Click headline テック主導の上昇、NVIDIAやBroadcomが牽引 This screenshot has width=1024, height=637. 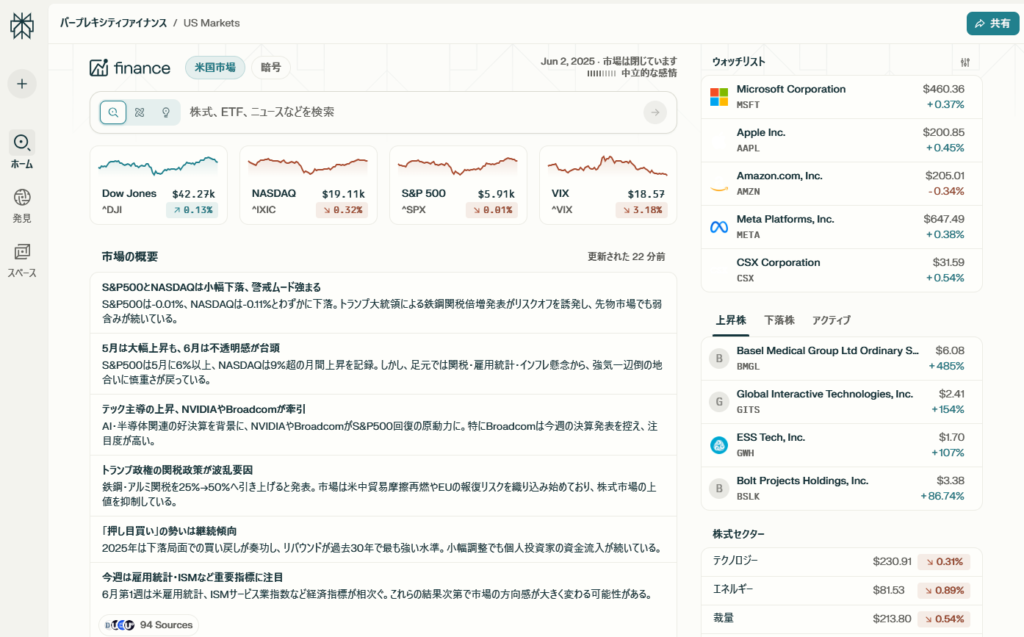click(x=203, y=409)
